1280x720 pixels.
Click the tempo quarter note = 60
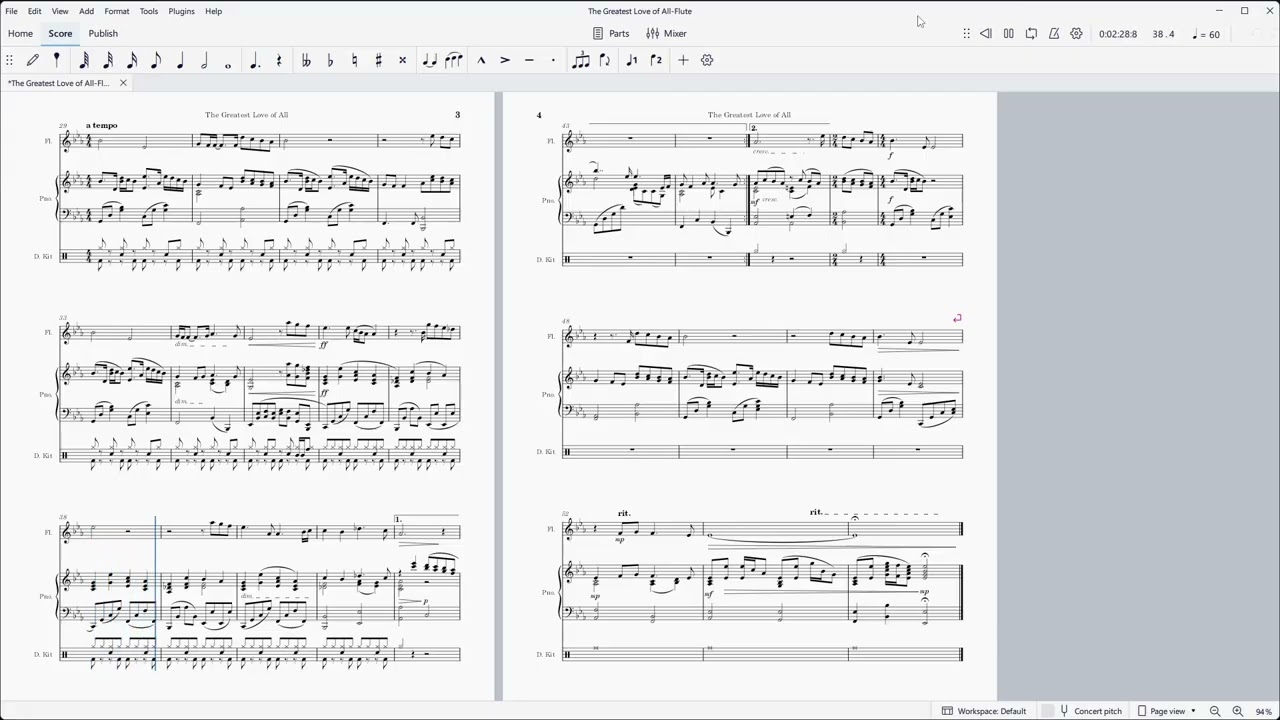[x=1207, y=34]
